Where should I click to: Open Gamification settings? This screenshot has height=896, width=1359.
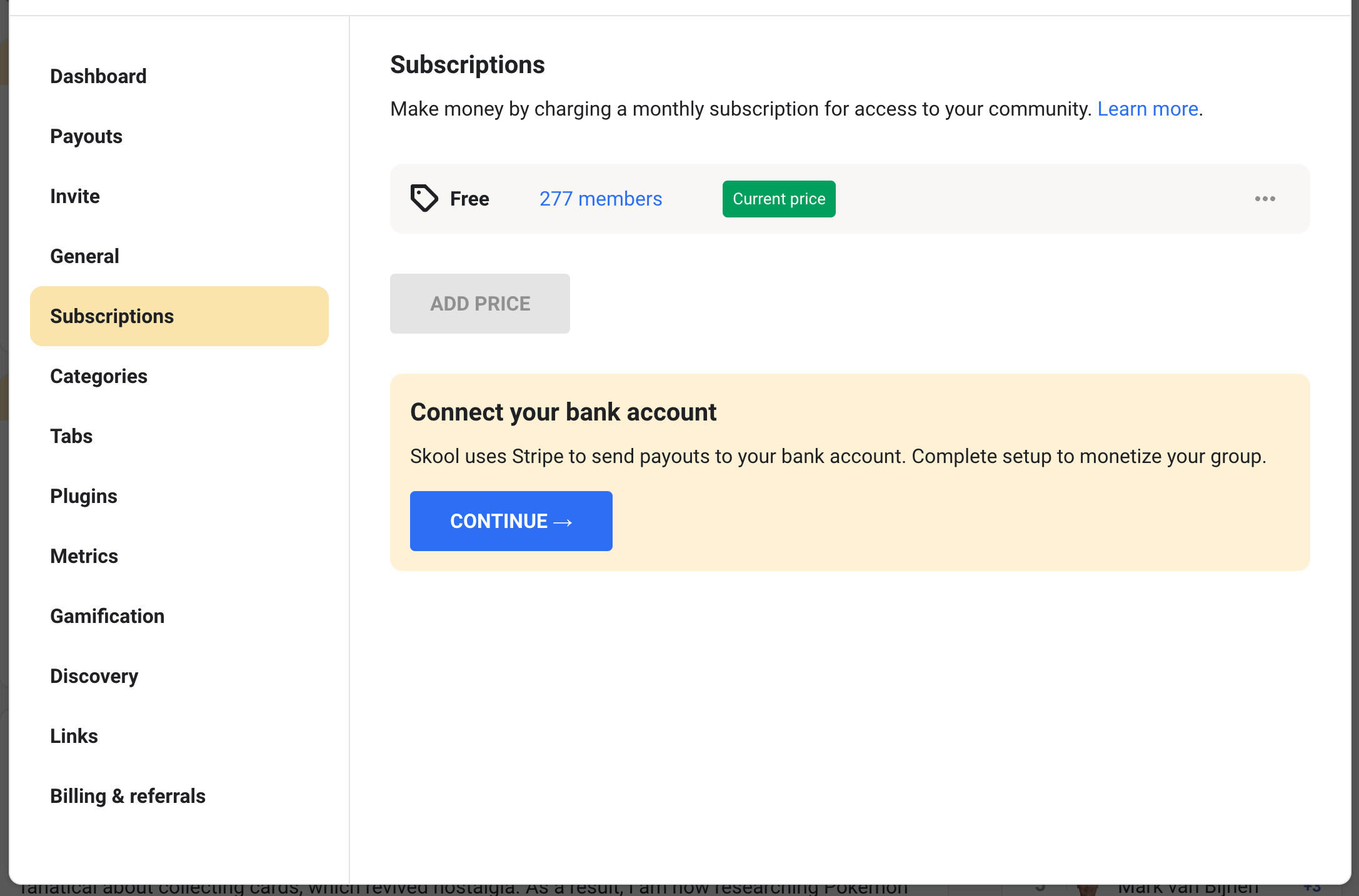coord(108,616)
